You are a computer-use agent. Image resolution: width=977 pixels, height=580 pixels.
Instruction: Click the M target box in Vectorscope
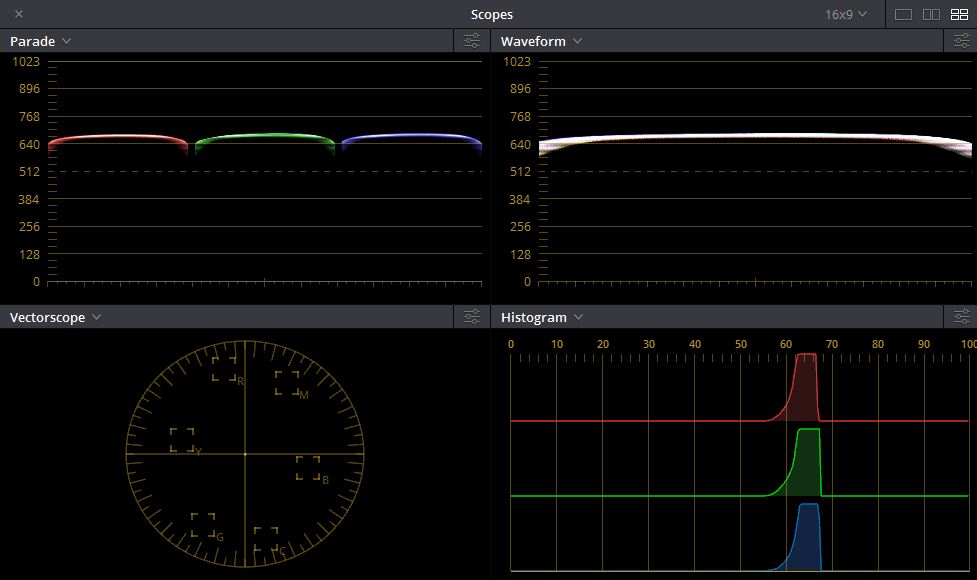tap(287, 383)
